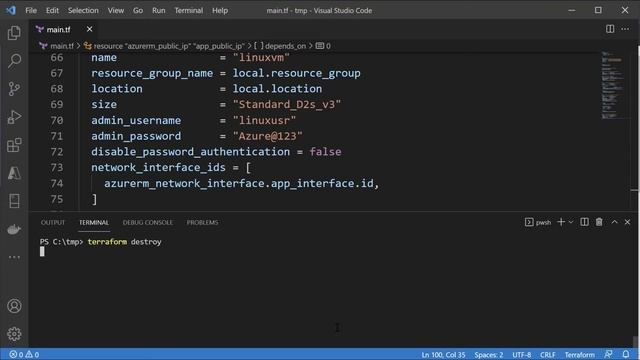640x360 pixels.
Task: Close the main.tf tab
Action: pos(89,29)
